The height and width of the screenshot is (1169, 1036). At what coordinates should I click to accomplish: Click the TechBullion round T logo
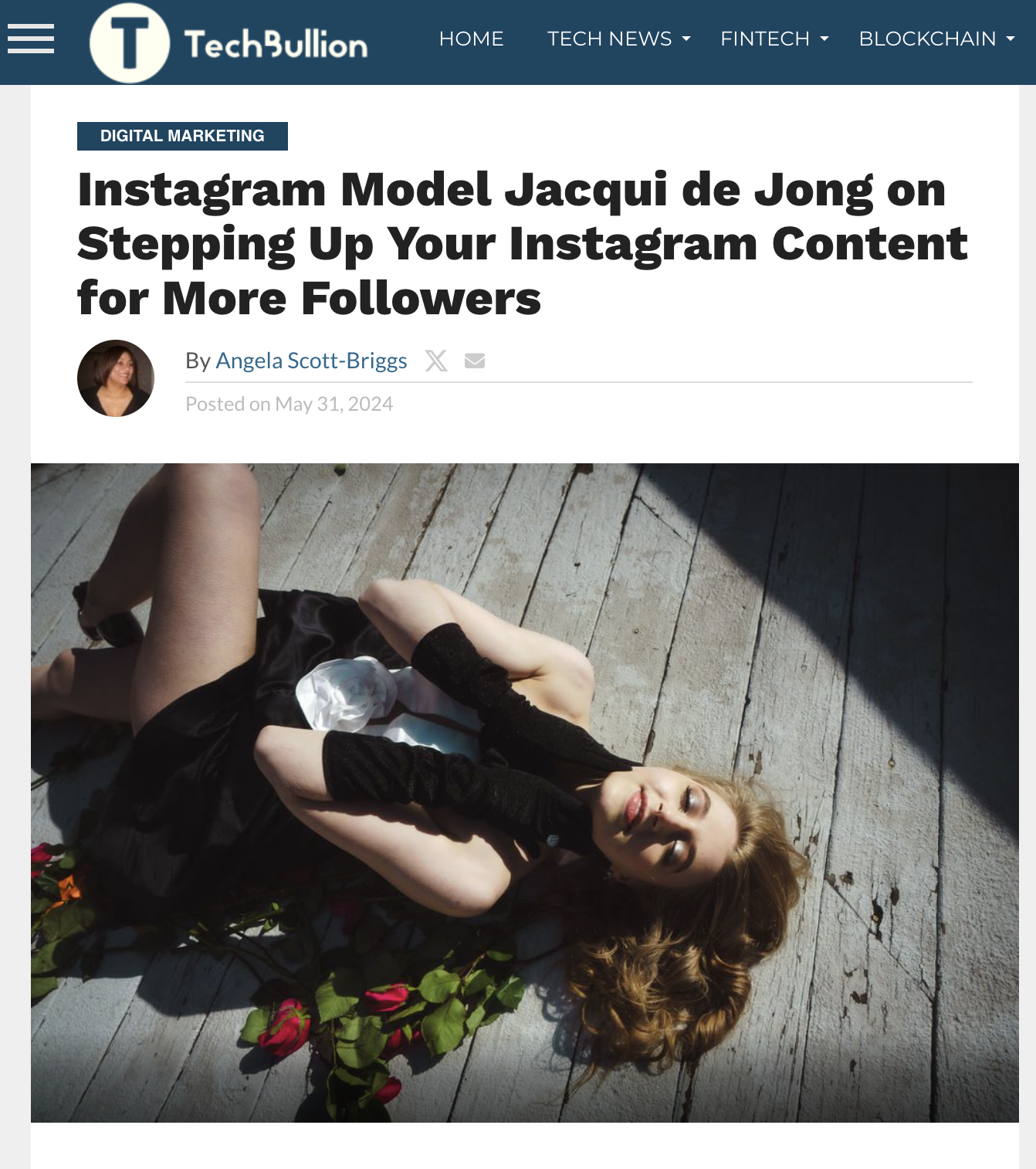tap(130, 43)
